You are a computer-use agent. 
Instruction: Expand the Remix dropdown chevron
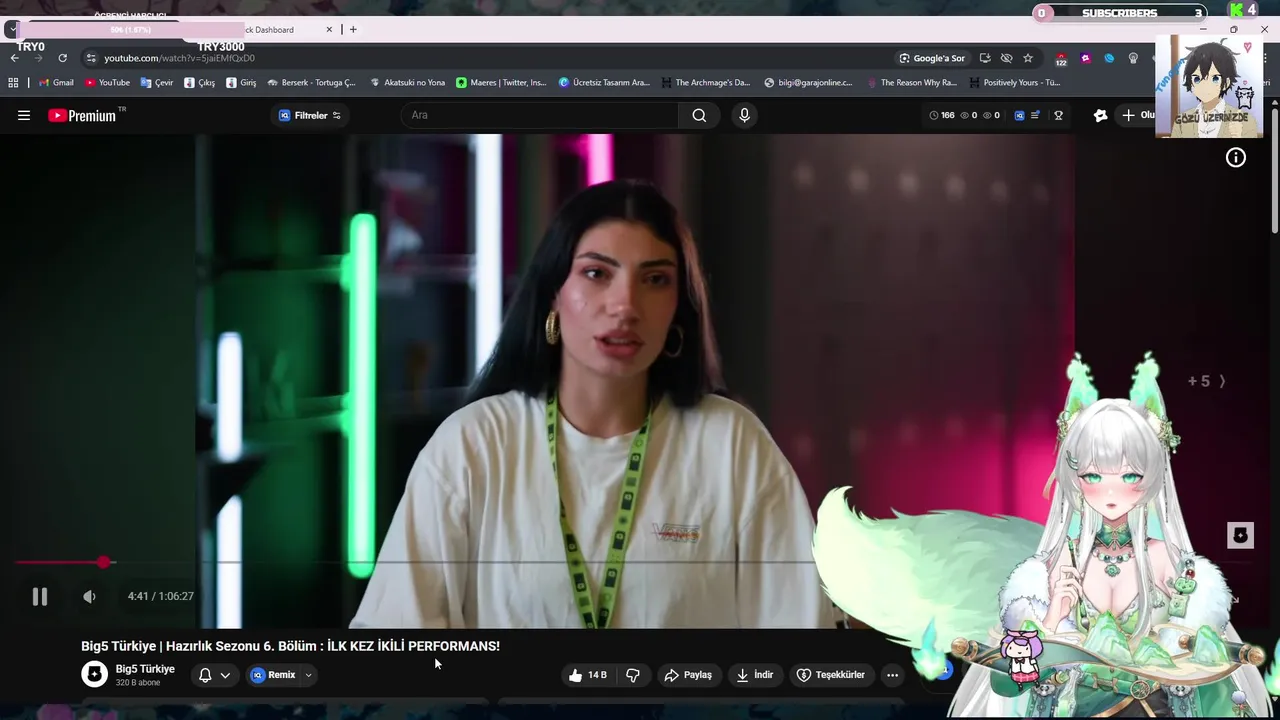click(x=309, y=675)
